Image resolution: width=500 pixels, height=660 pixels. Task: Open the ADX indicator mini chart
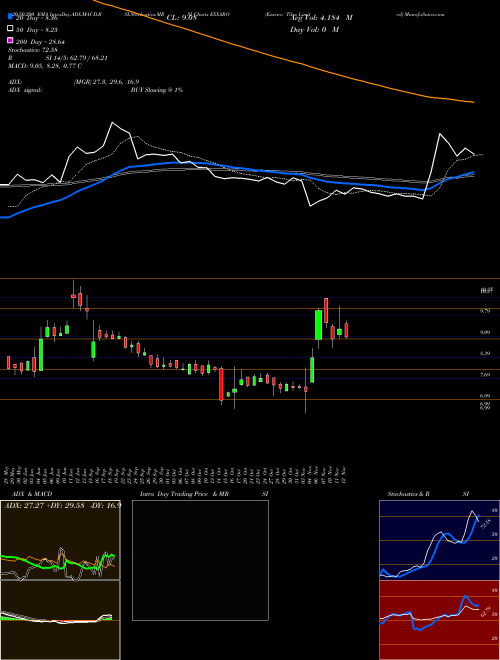60,540
